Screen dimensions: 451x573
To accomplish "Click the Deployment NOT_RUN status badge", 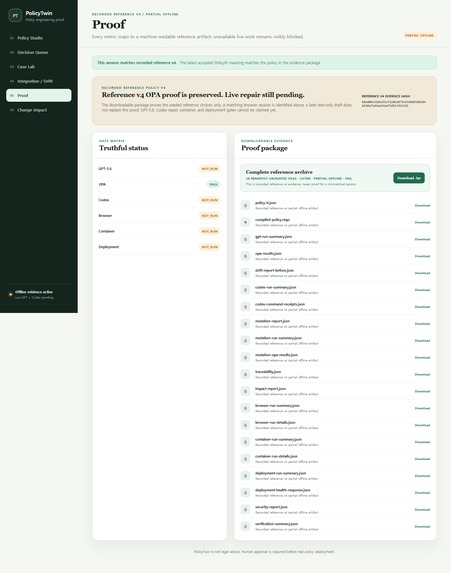I will [209, 247].
